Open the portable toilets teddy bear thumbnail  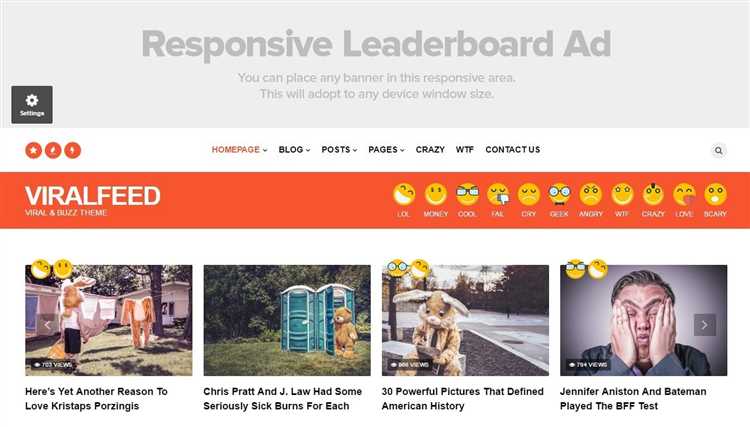[287, 320]
